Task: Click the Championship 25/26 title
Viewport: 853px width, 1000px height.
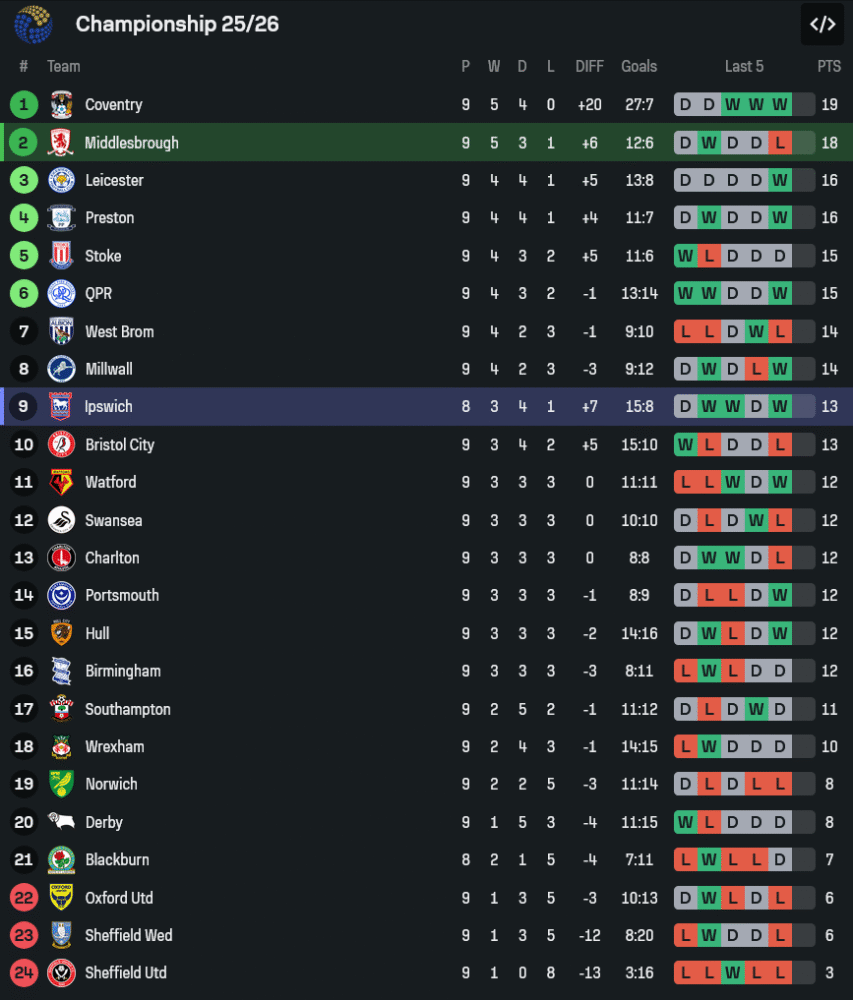Action: pyautogui.click(x=177, y=24)
